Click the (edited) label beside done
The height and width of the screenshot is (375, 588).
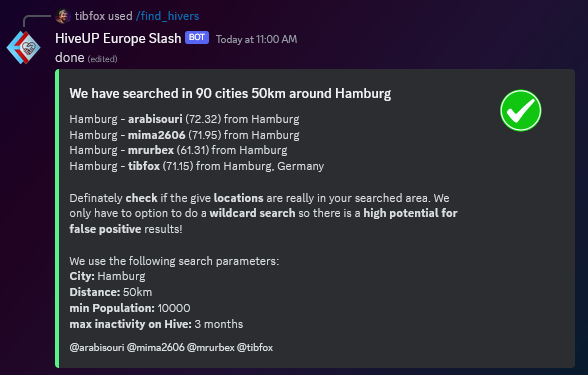pos(102,59)
